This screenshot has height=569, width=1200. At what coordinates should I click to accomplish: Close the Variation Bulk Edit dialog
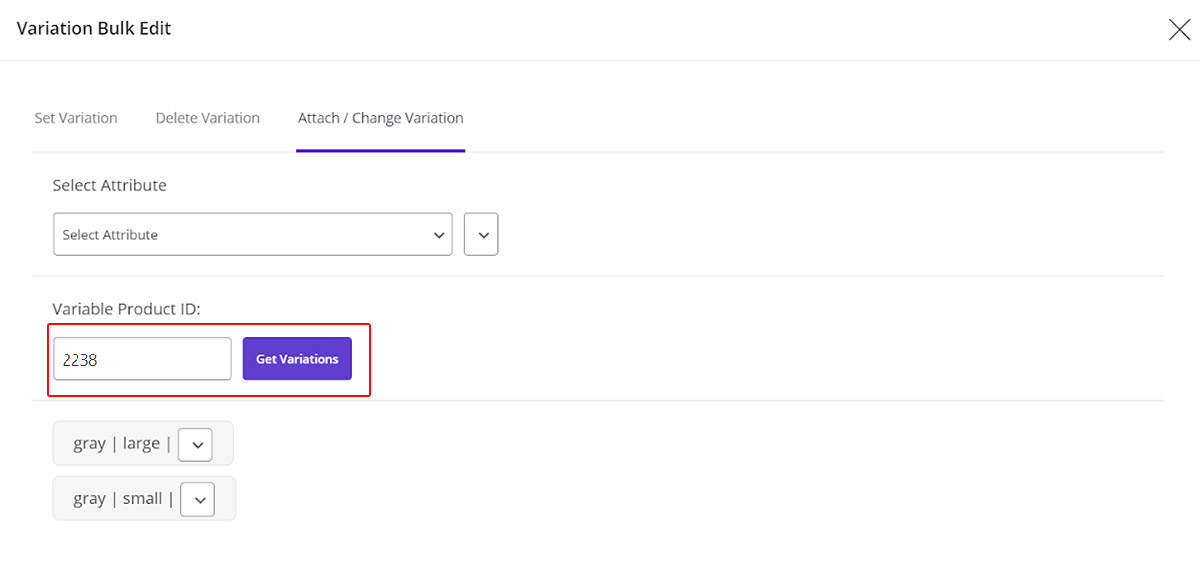coord(1179,30)
